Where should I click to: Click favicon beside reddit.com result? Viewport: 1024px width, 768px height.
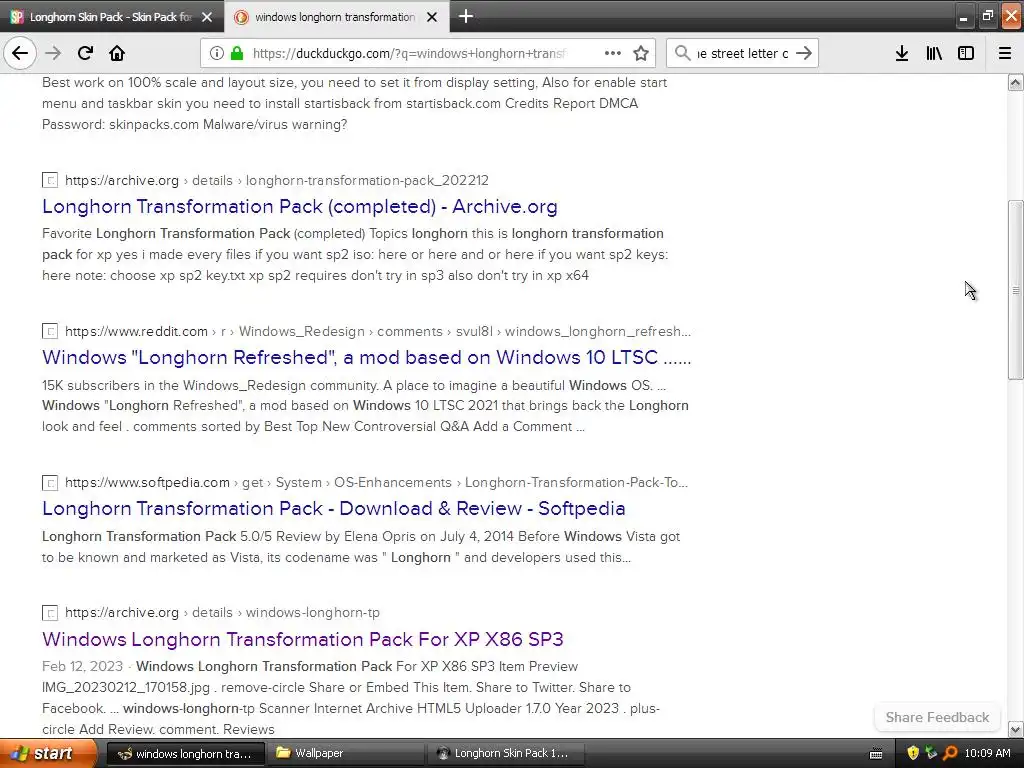[x=50, y=331]
